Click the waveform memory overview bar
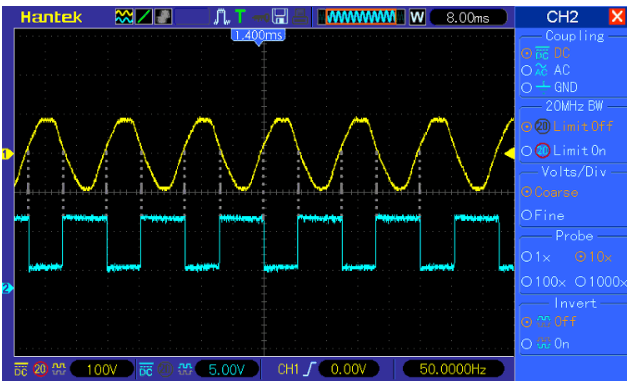This screenshot has width=631, height=387. [x=361, y=17]
